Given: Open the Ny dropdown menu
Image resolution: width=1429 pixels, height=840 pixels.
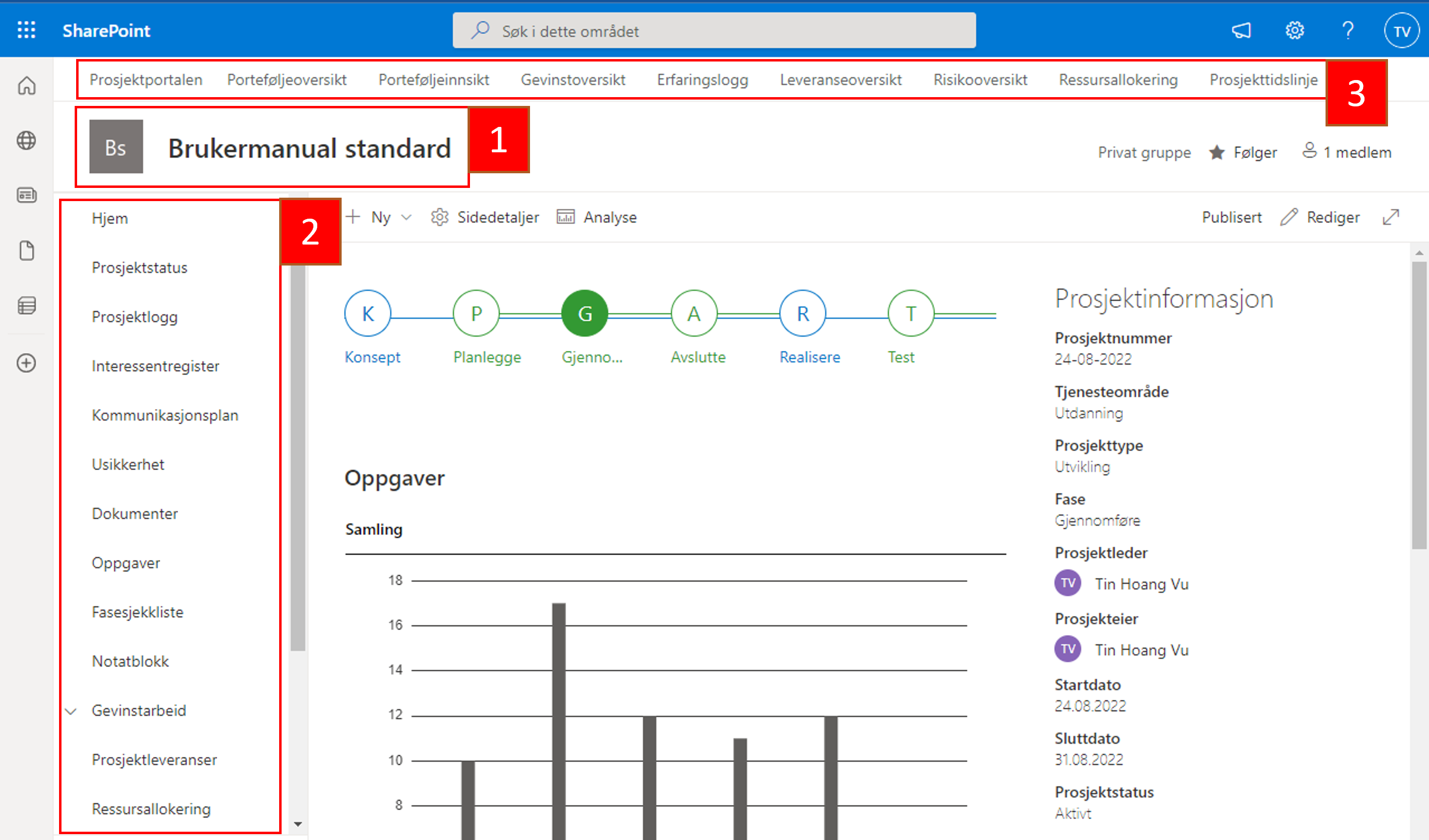Looking at the screenshot, I should click(x=379, y=217).
